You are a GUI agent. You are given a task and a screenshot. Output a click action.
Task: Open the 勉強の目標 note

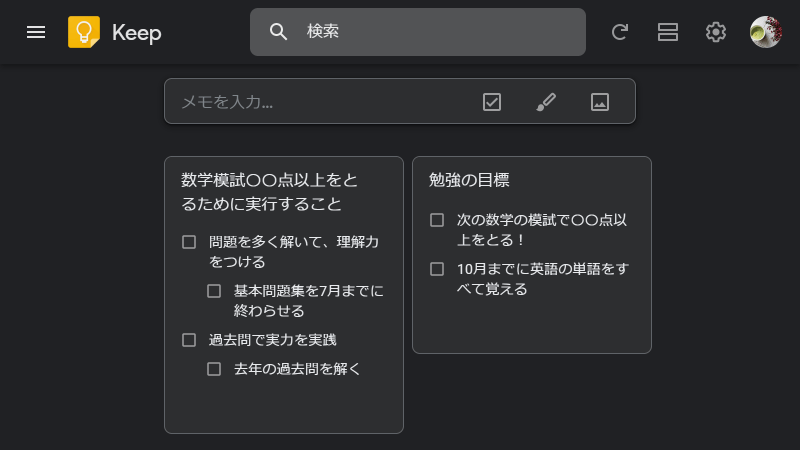[469, 180]
